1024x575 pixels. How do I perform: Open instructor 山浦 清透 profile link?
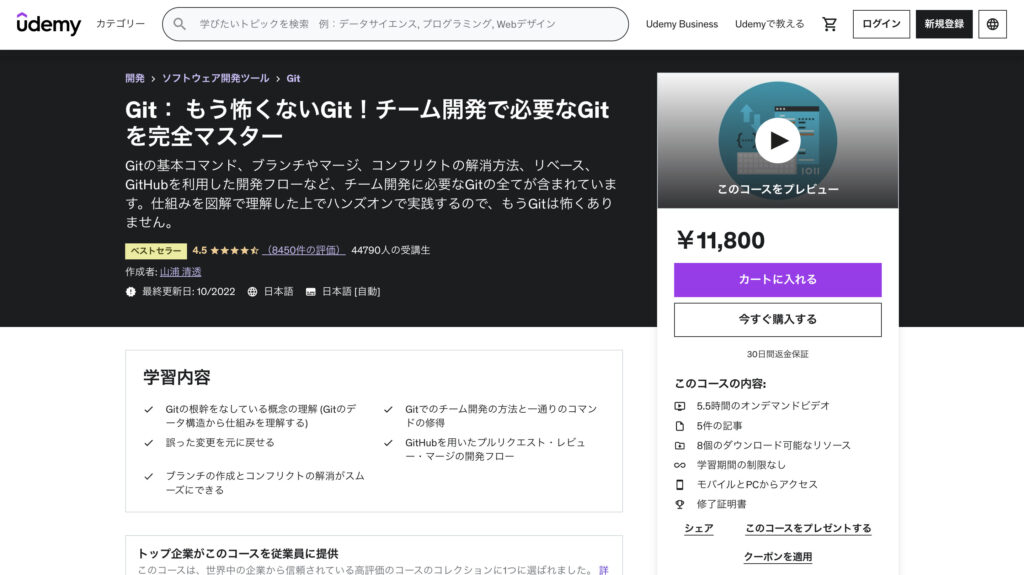pyautogui.click(x=180, y=272)
